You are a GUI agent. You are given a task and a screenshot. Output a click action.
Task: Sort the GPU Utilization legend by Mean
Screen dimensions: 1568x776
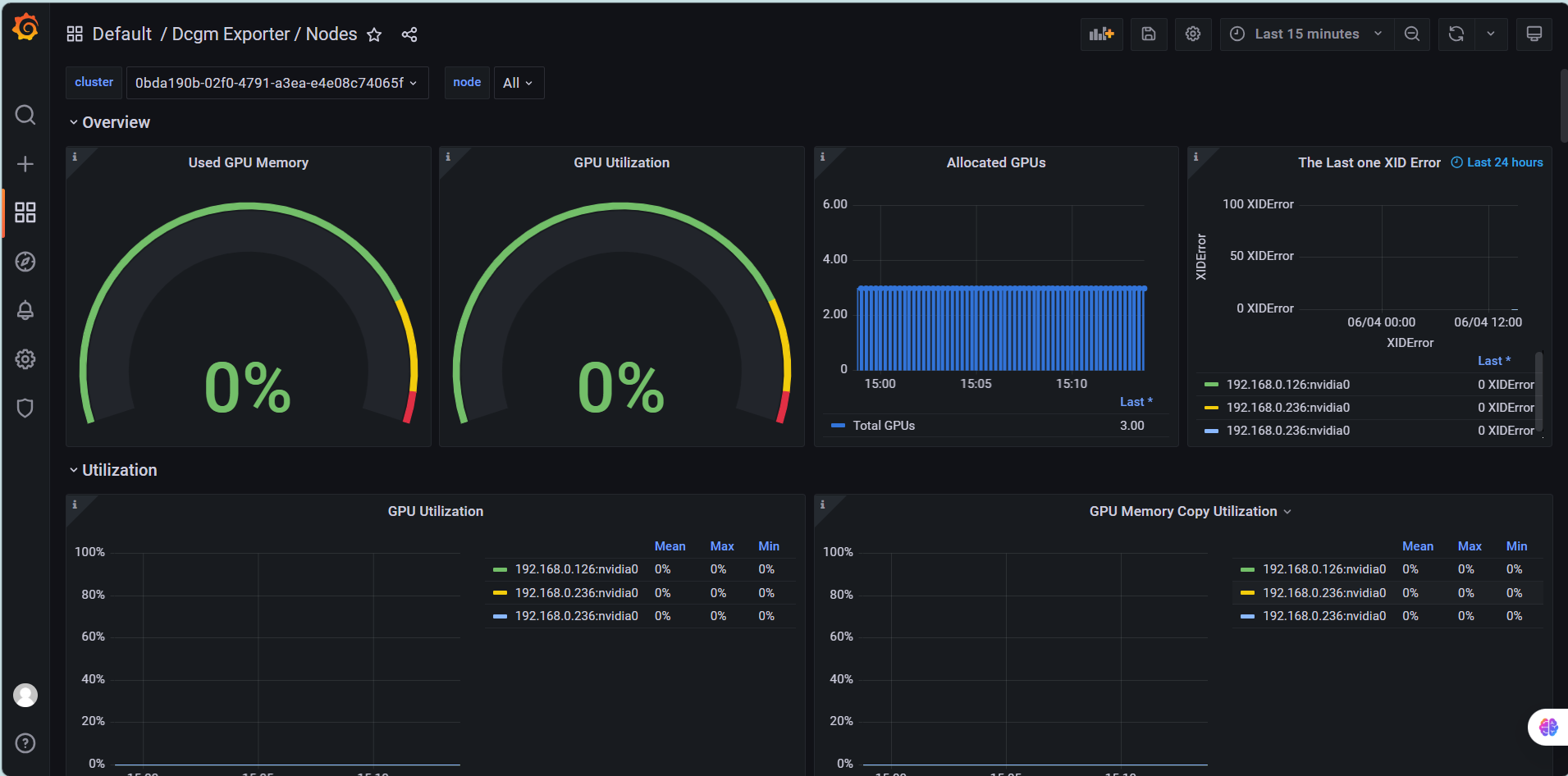pyautogui.click(x=670, y=546)
